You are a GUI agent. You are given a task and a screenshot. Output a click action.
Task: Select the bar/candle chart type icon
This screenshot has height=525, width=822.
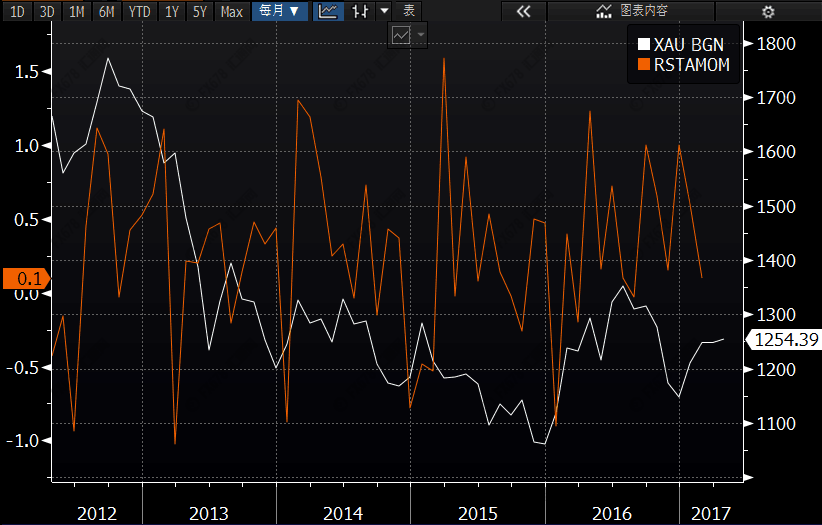360,11
